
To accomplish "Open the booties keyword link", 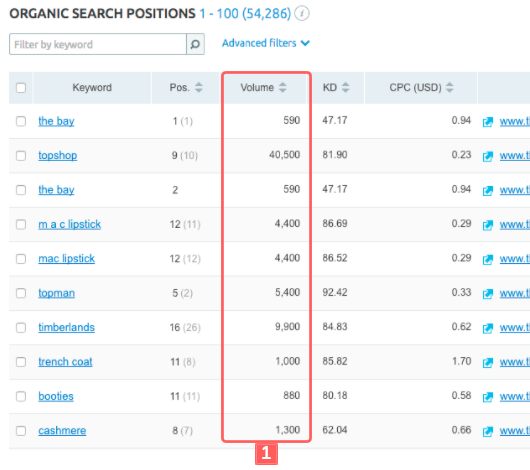I will [56, 396].
